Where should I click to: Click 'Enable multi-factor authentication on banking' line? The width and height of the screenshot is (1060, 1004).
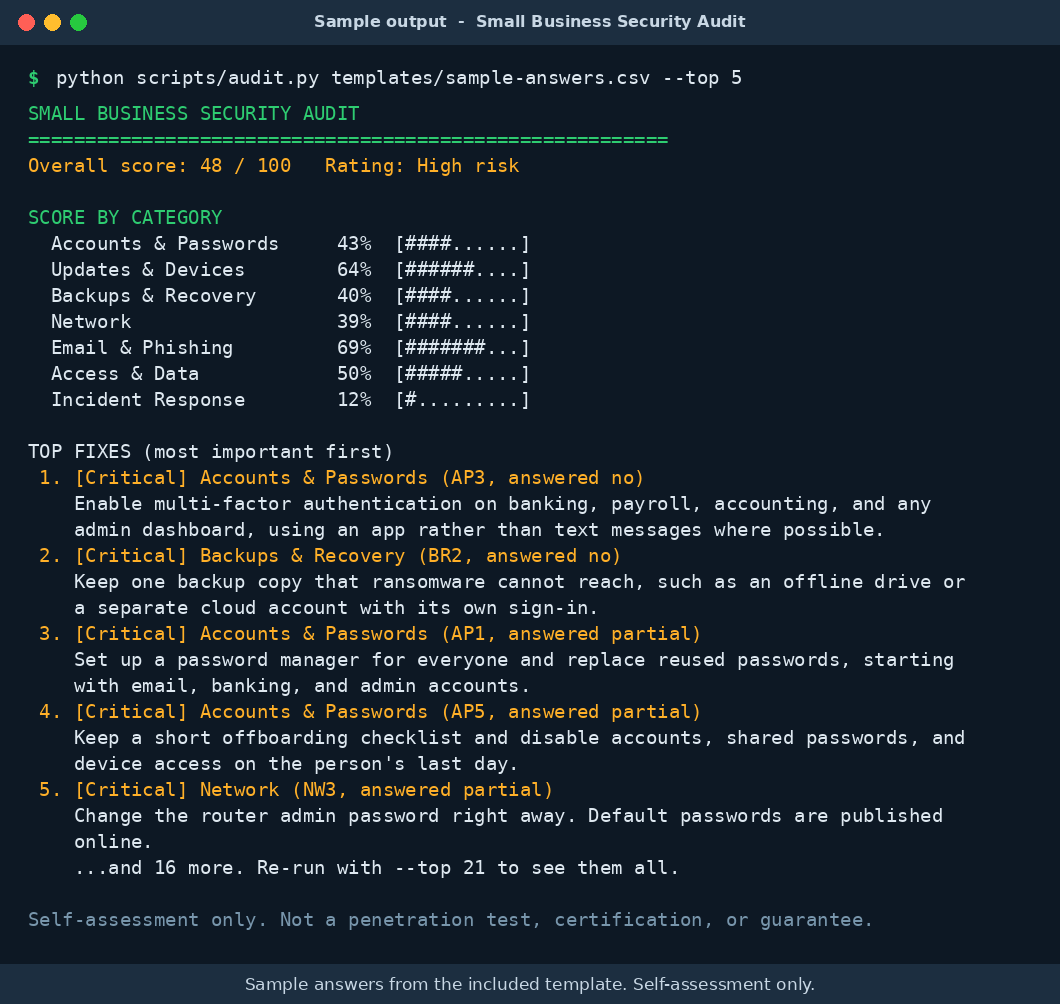coord(502,504)
